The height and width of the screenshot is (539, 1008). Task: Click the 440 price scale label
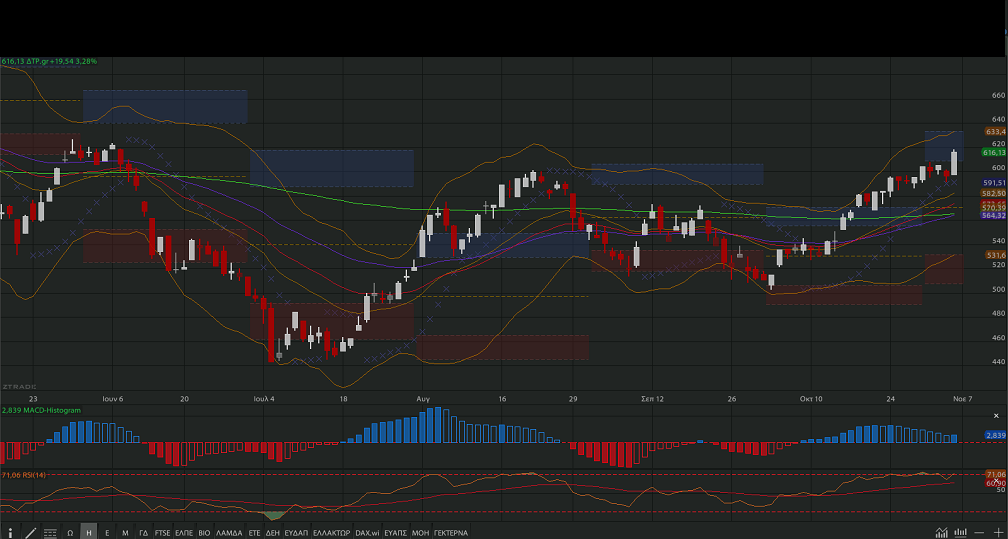998,361
